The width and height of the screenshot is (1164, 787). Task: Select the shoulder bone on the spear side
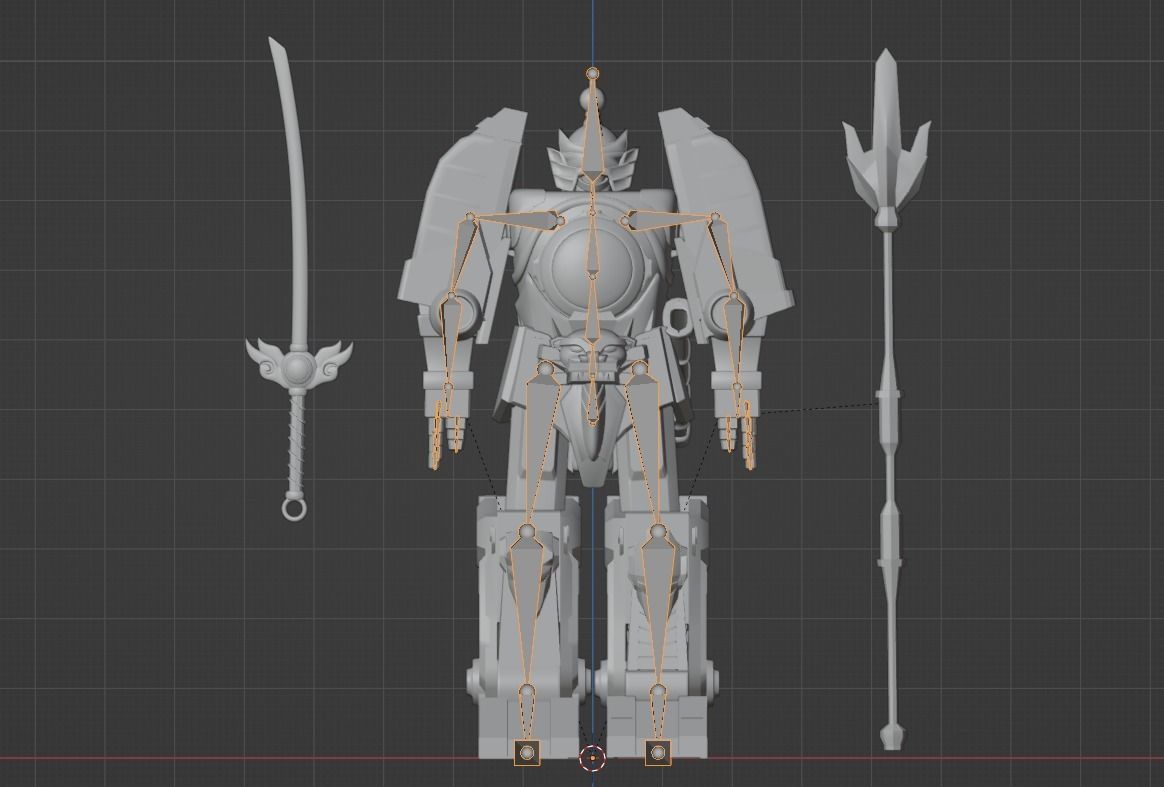(x=668, y=219)
